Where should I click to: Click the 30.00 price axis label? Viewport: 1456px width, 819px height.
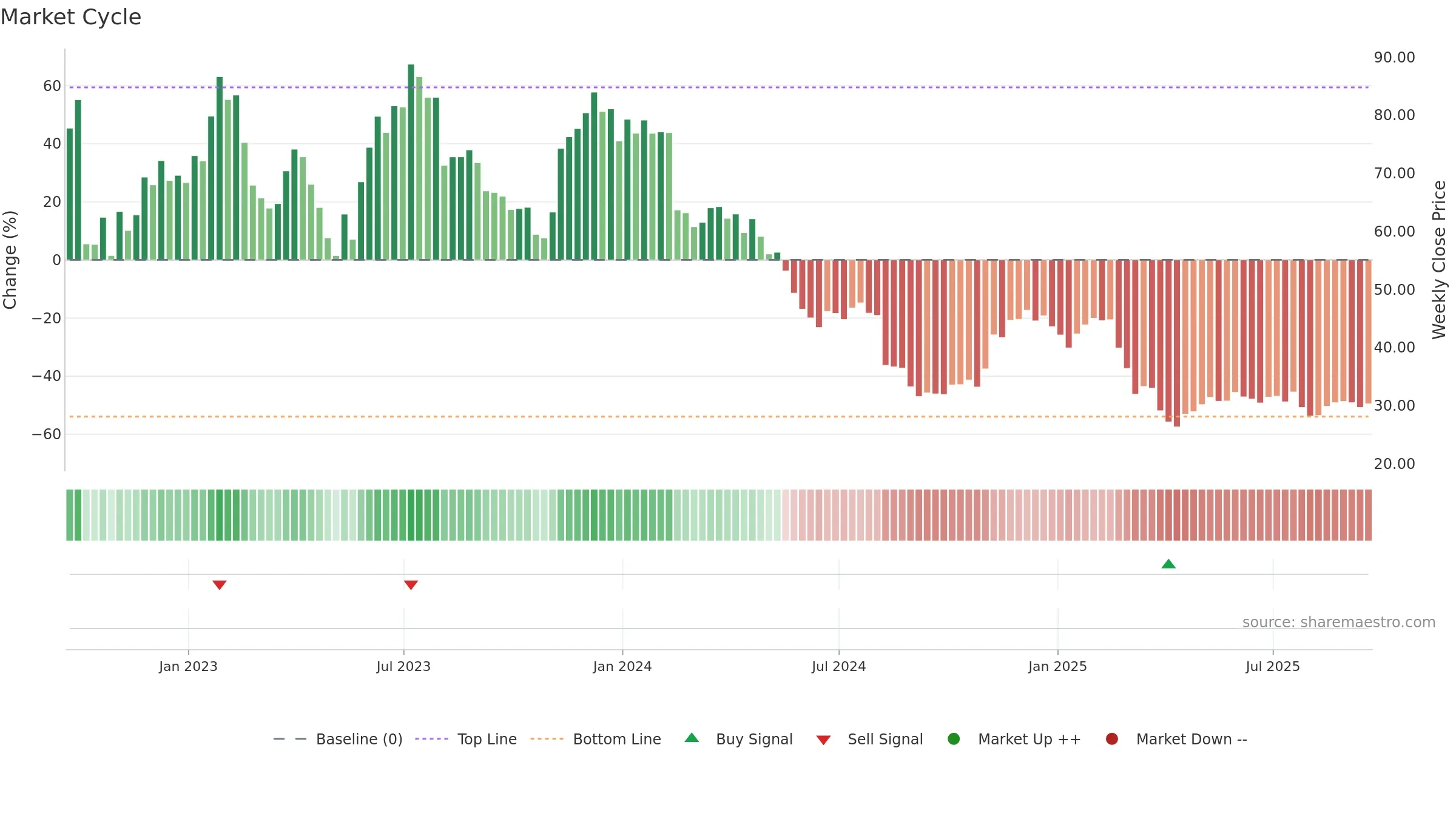click(1394, 406)
